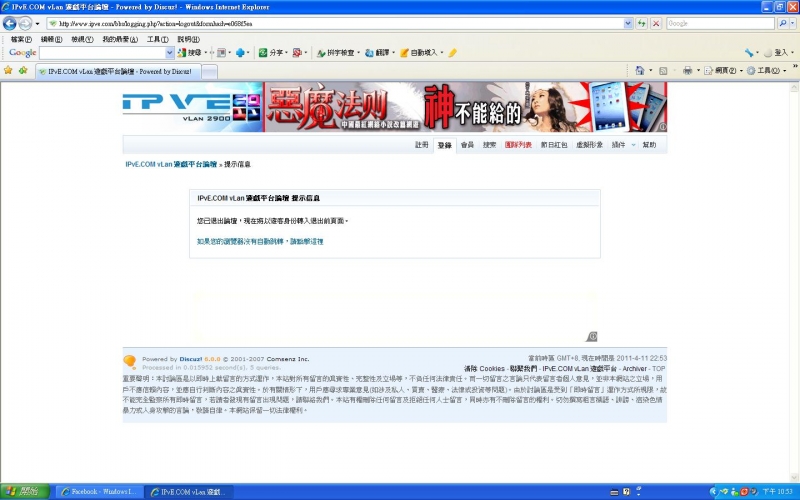Expand Google Toolbar search box dropdown
This screenshot has height=500, width=800.
pos(170,53)
